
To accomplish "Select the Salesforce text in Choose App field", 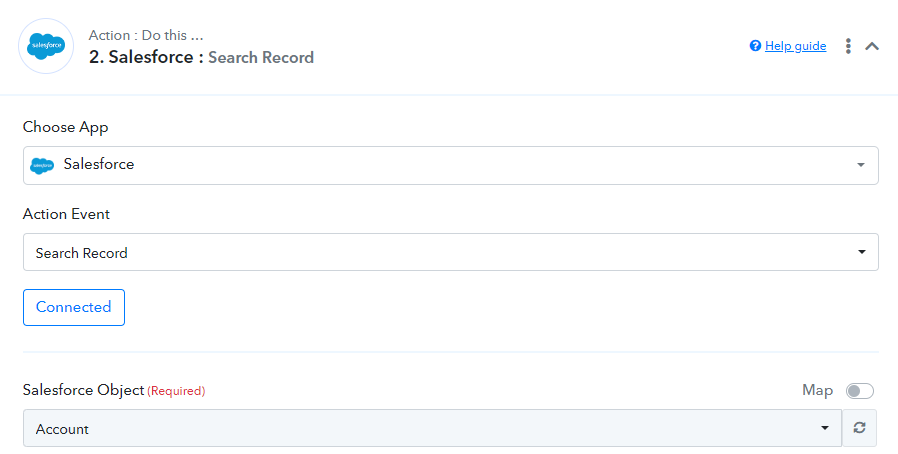I will (99, 164).
